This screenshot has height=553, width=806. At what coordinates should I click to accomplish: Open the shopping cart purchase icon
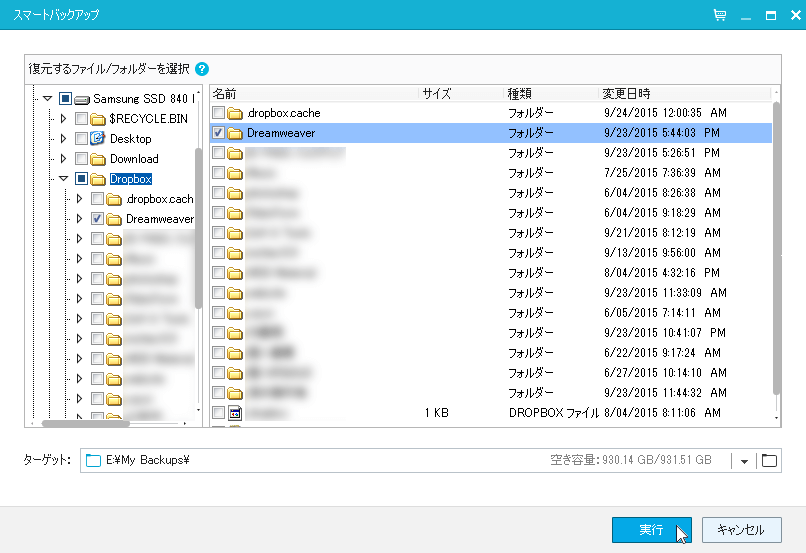(x=720, y=15)
